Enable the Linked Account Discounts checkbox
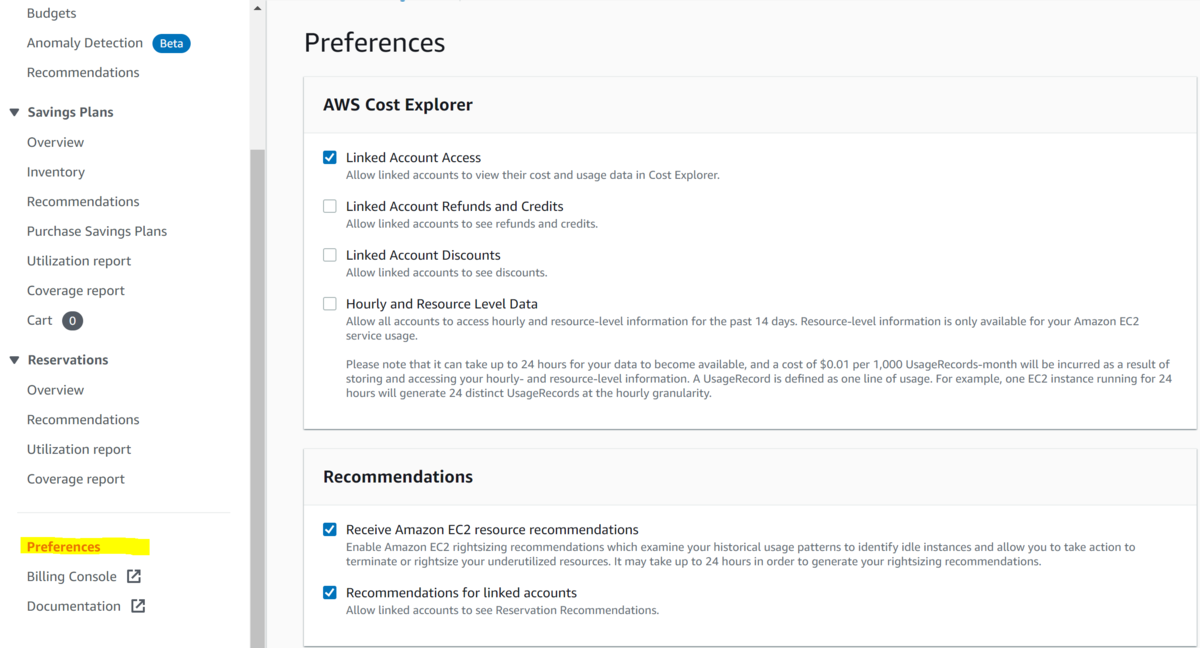Image resolution: width=1200 pixels, height=648 pixels. [x=330, y=255]
